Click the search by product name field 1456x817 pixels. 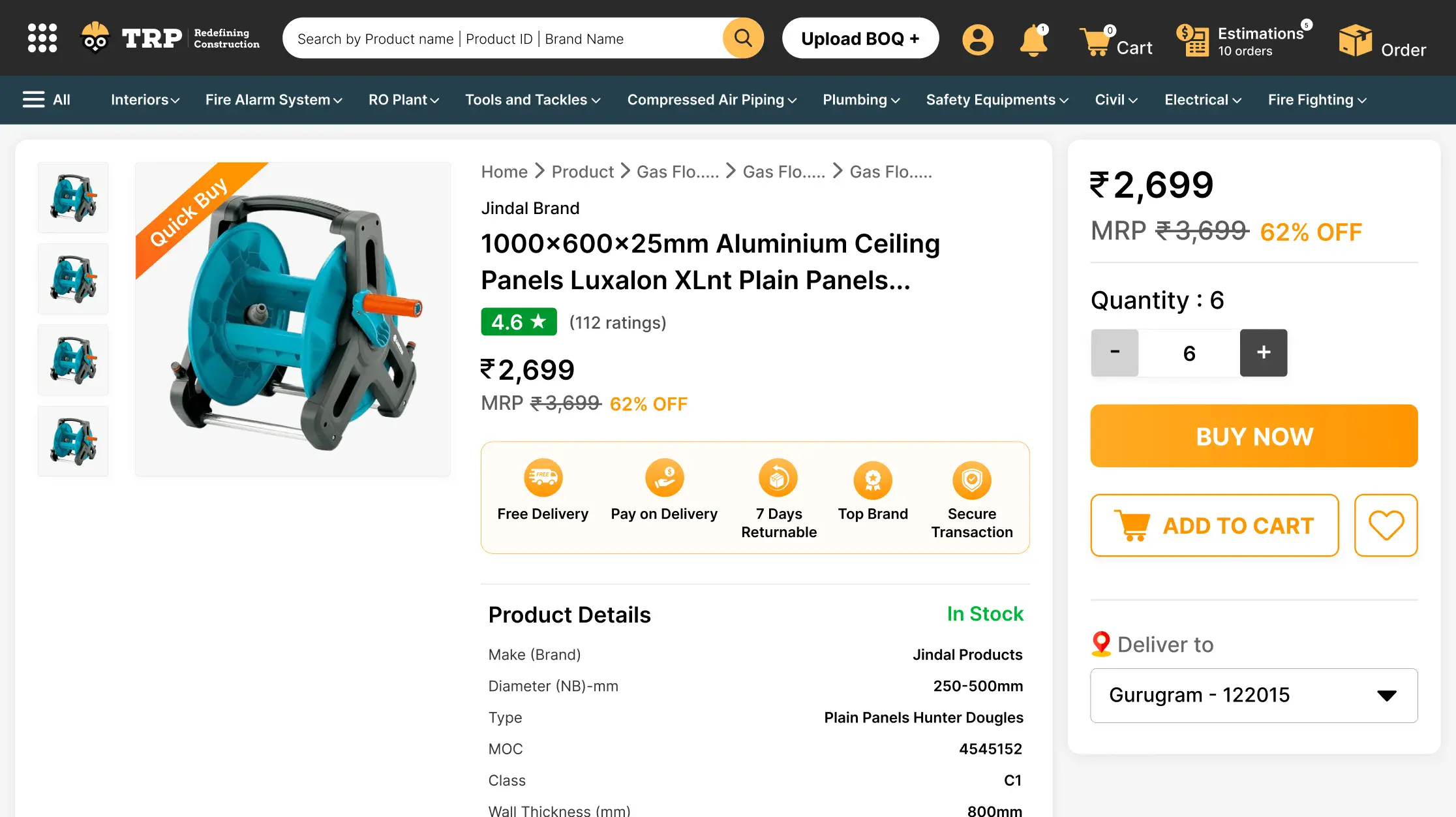(x=502, y=39)
